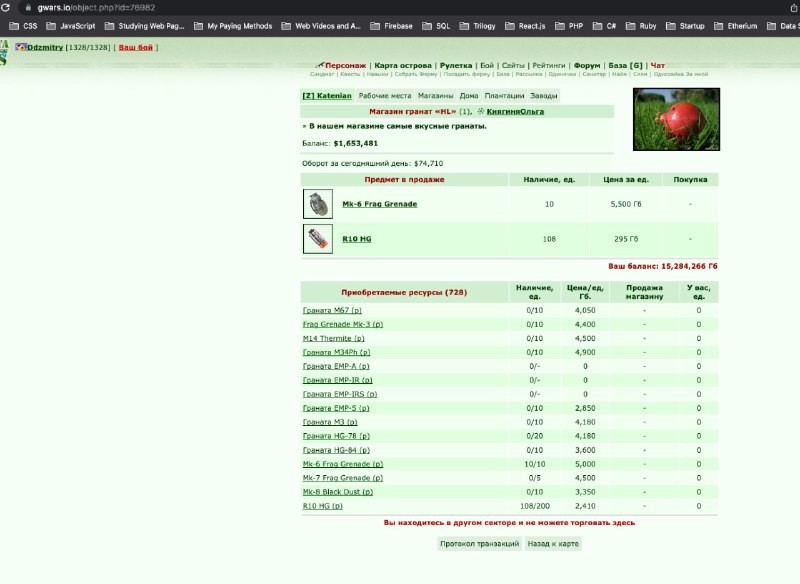Screen dimensions: 800x584
Task: Click the lock icon in the address bar
Action: click(28, 8)
